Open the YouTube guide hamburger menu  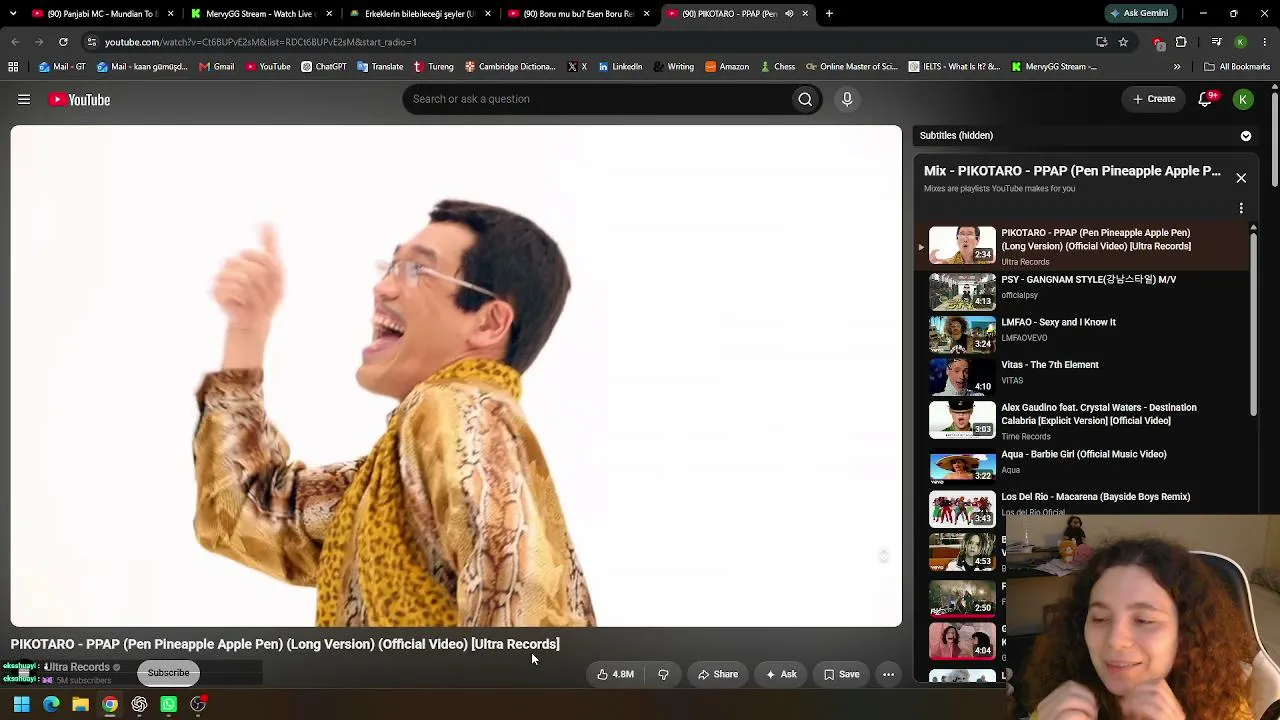24,99
